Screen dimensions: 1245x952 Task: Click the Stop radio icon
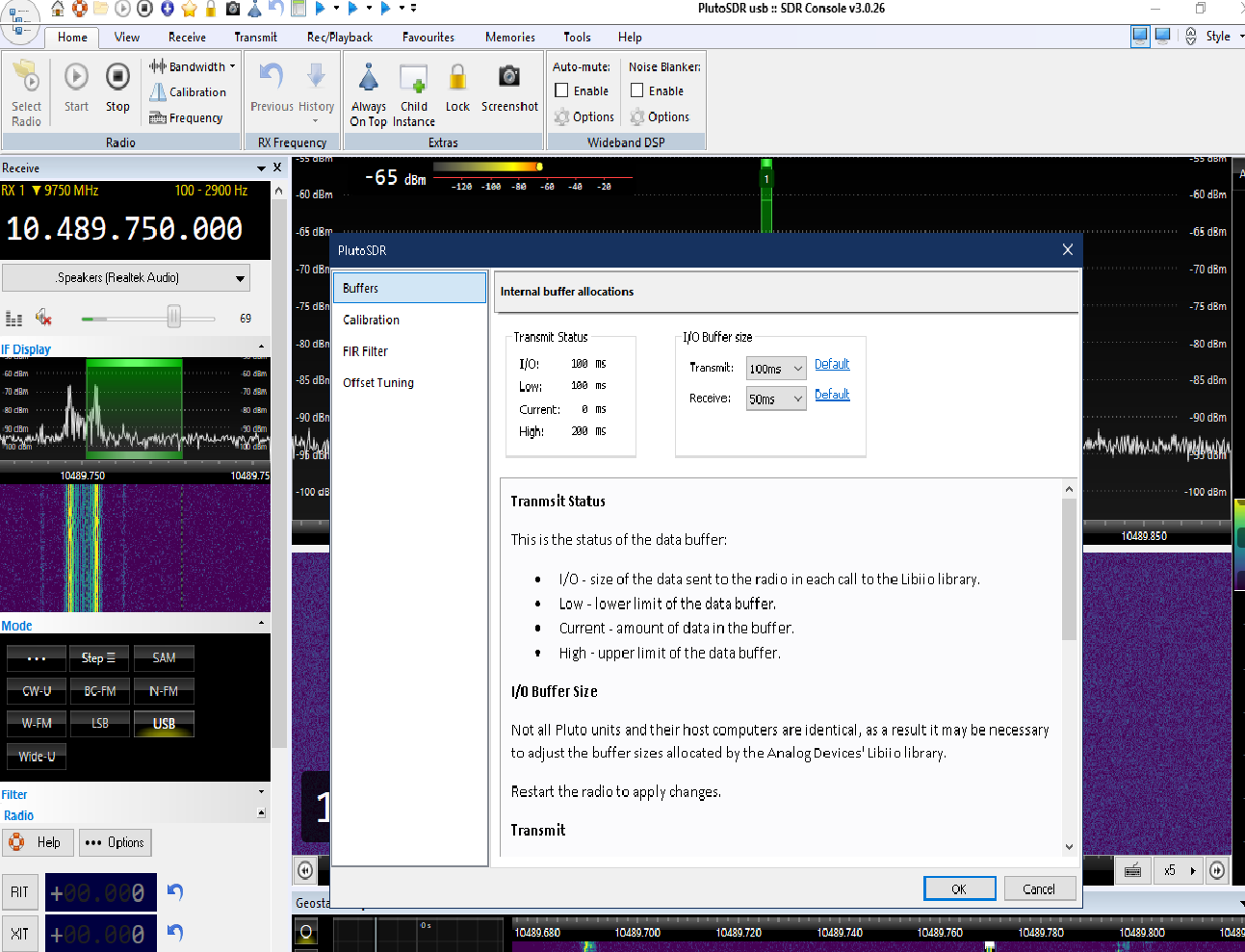[x=117, y=77]
